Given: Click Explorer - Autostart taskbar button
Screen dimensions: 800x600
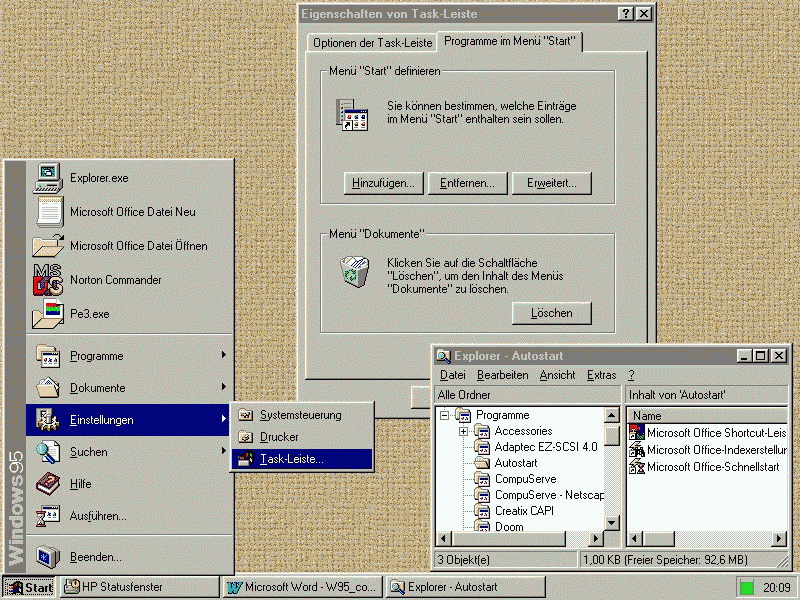Looking at the screenshot, I should (x=465, y=587).
